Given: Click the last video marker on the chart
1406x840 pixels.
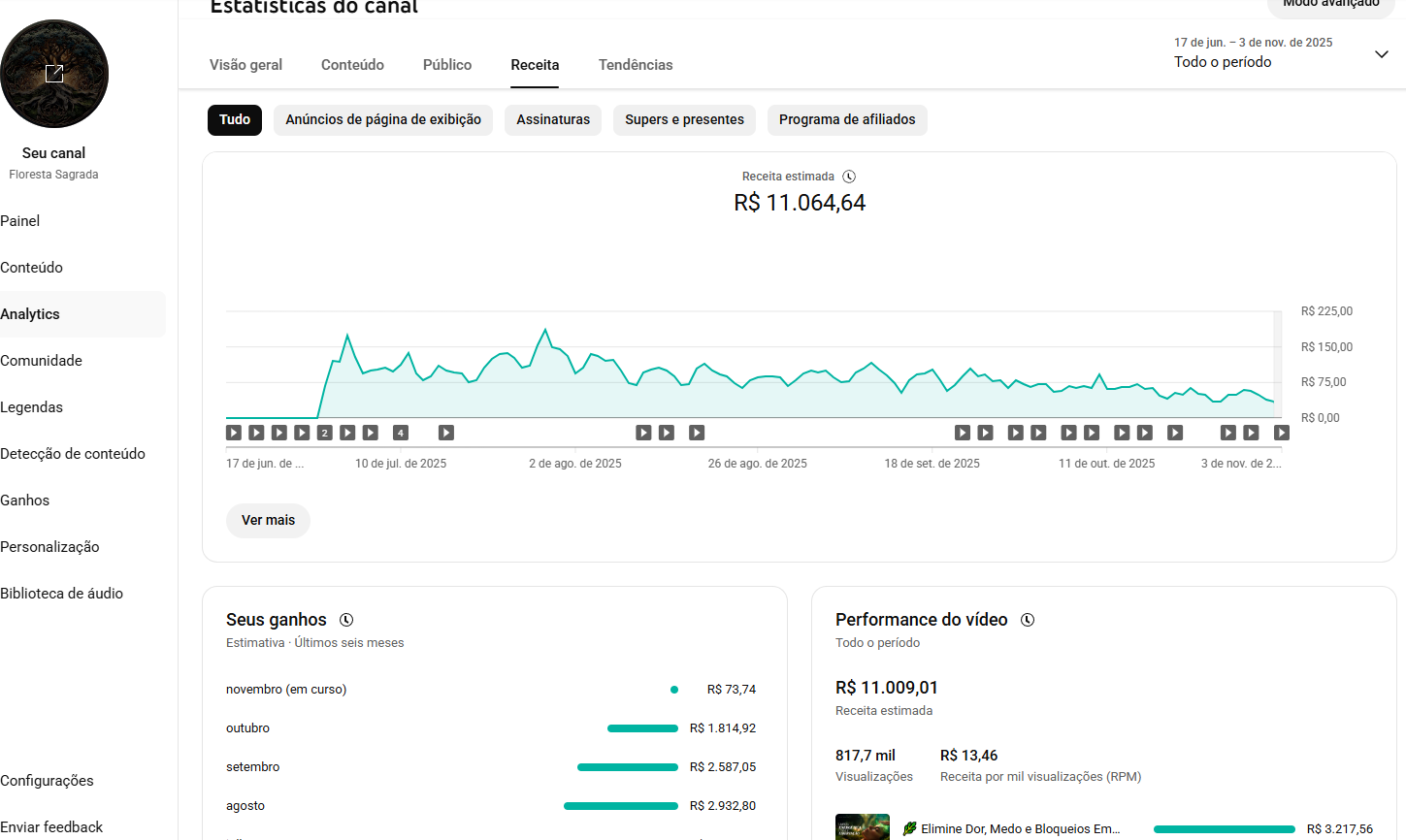Looking at the screenshot, I should point(1281,433).
